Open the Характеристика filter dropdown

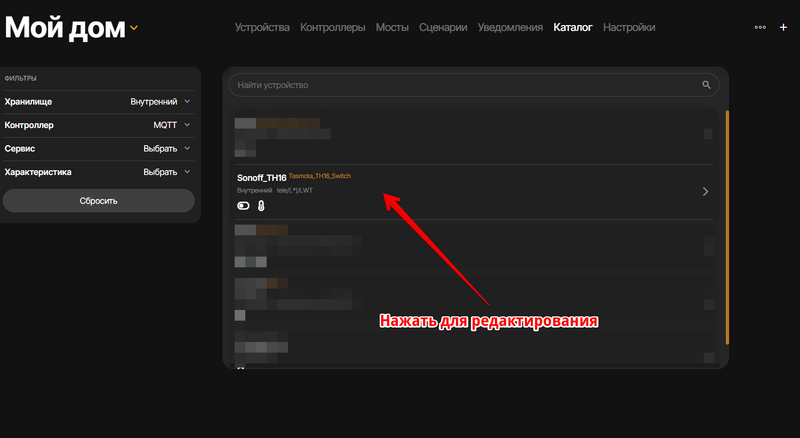[166, 172]
